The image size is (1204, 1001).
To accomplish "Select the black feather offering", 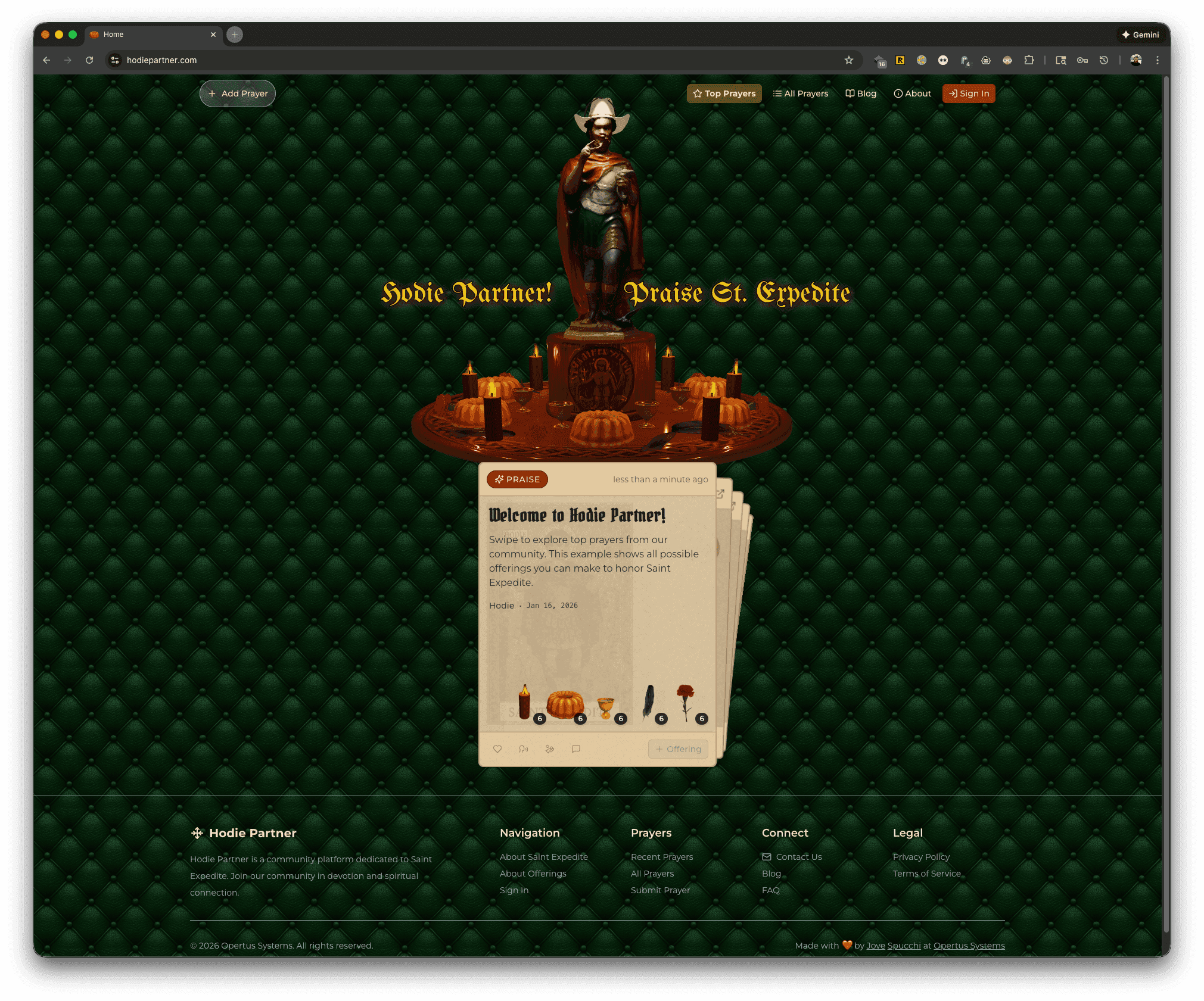I will [x=648, y=703].
